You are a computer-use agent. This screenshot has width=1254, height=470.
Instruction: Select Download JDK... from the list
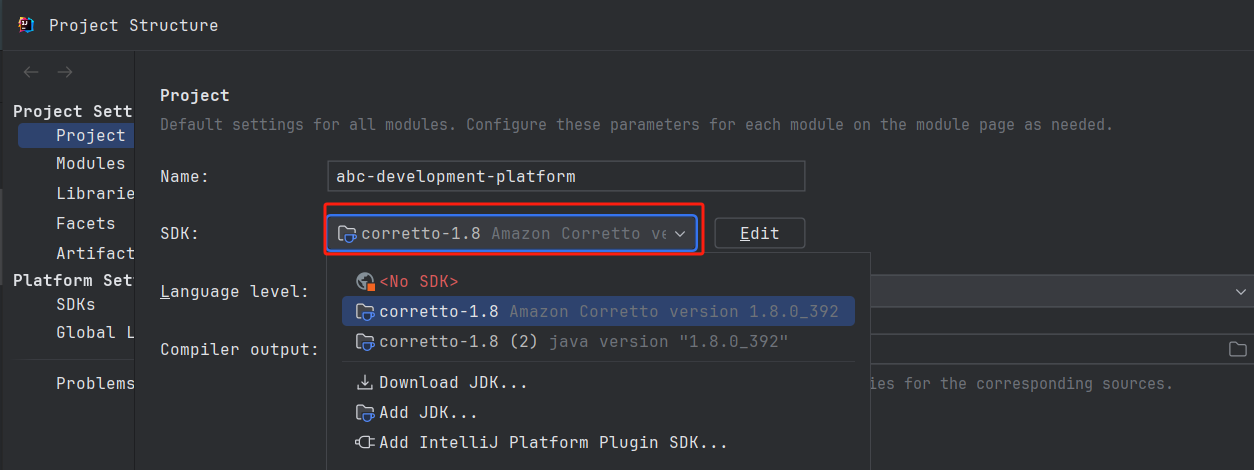pos(598,383)
